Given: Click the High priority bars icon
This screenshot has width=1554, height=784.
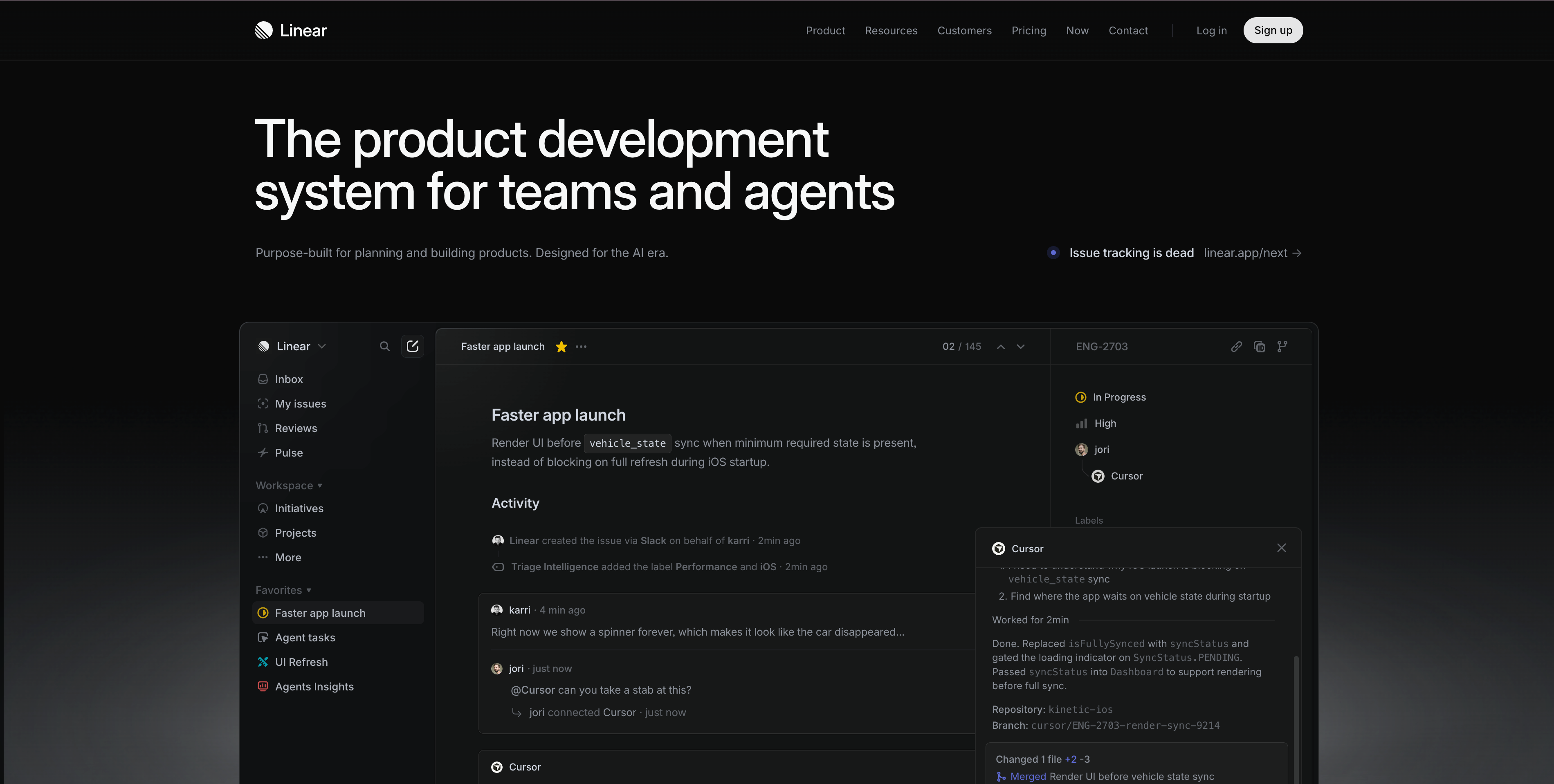Looking at the screenshot, I should pos(1081,423).
